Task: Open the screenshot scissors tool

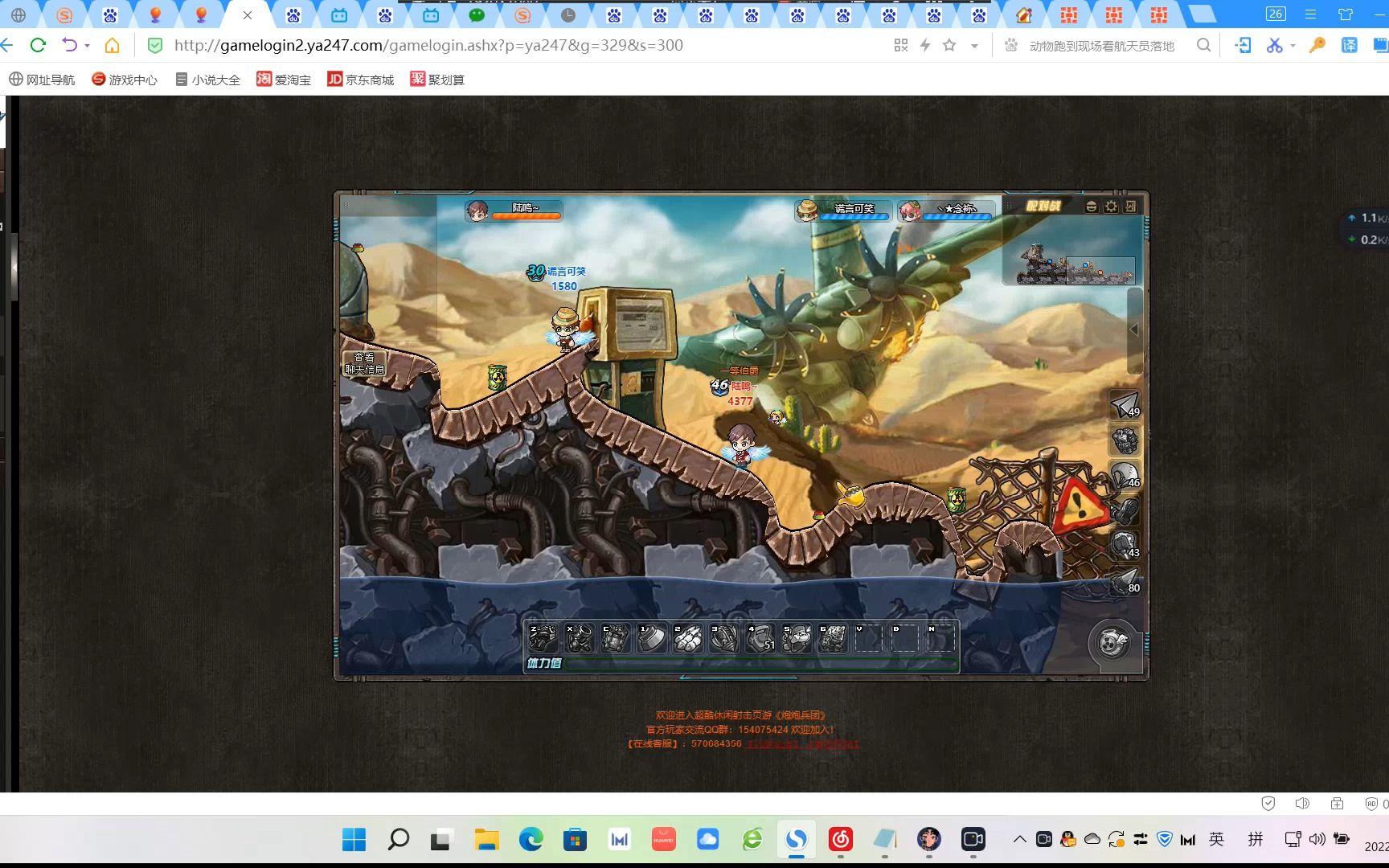Action: [x=1275, y=45]
